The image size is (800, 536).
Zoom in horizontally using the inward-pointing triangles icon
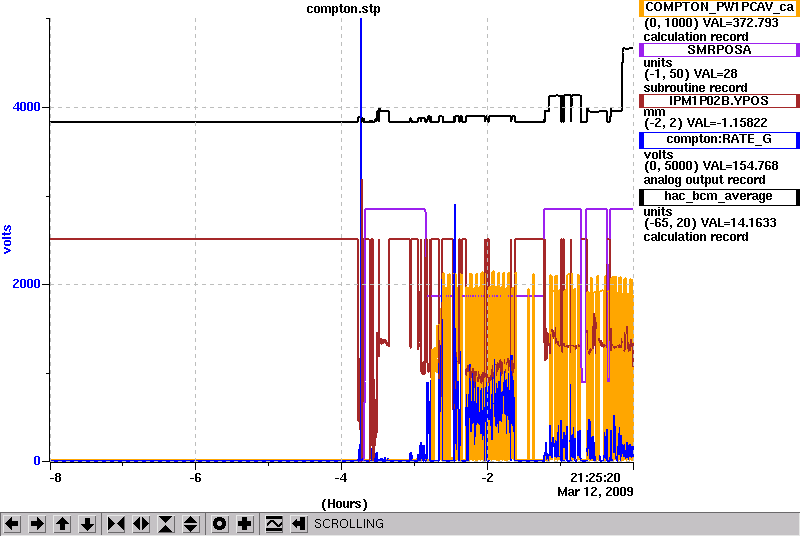(116, 524)
